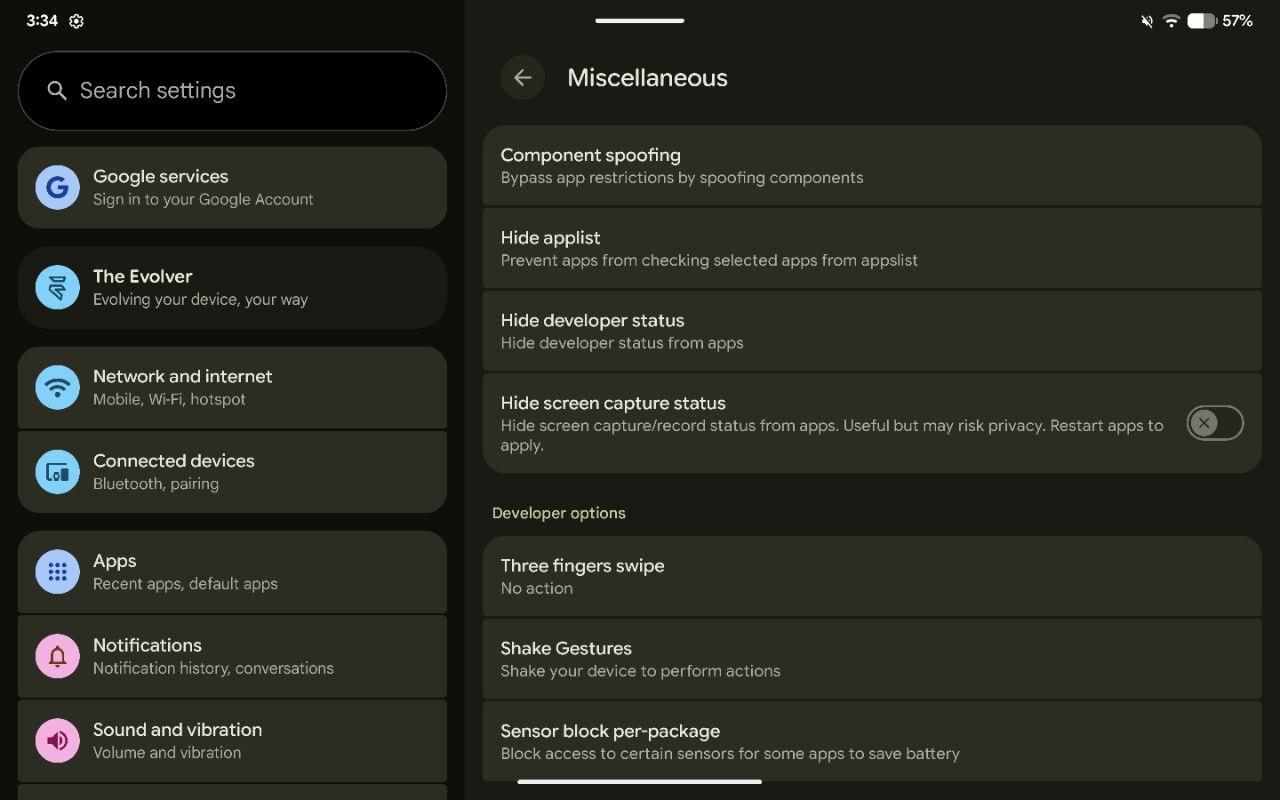Image resolution: width=1280 pixels, height=800 pixels.
Task: Tap the Connected devices icon
Action: pyautogui.click(x=57, y=472)
